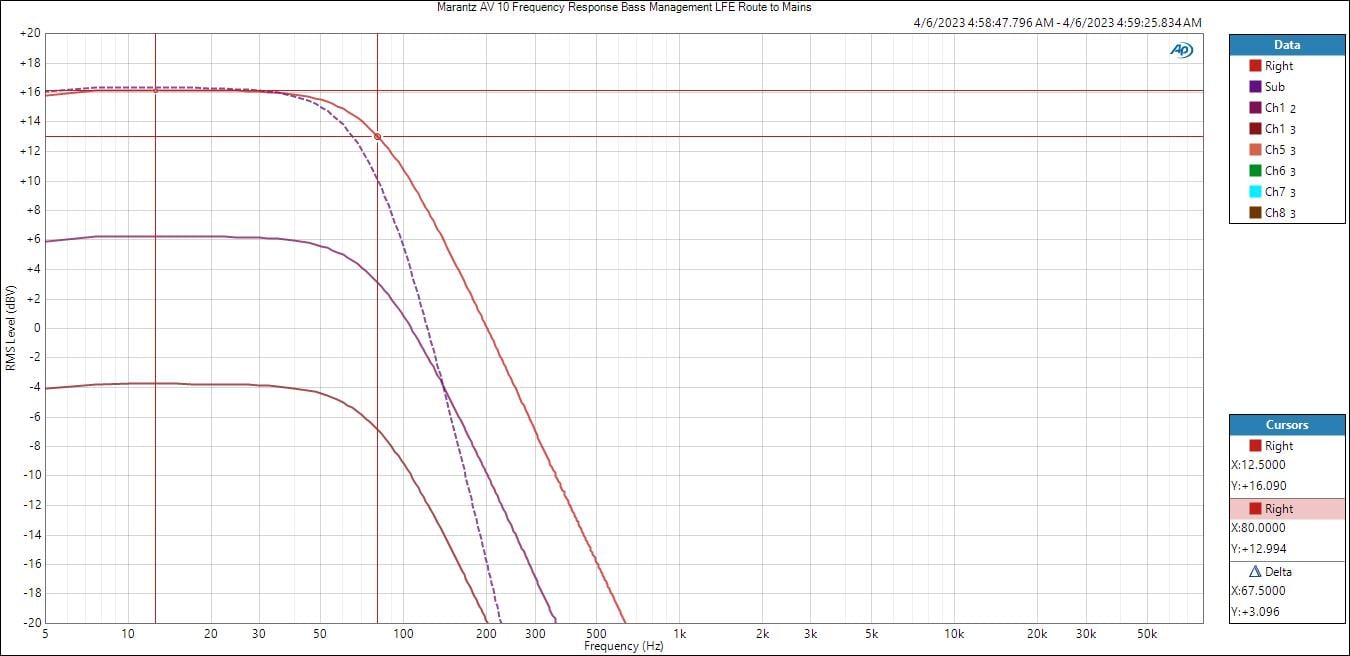
Task: Click the Delta triangle icon in the Cursors panel
Action: point(1255,572)
